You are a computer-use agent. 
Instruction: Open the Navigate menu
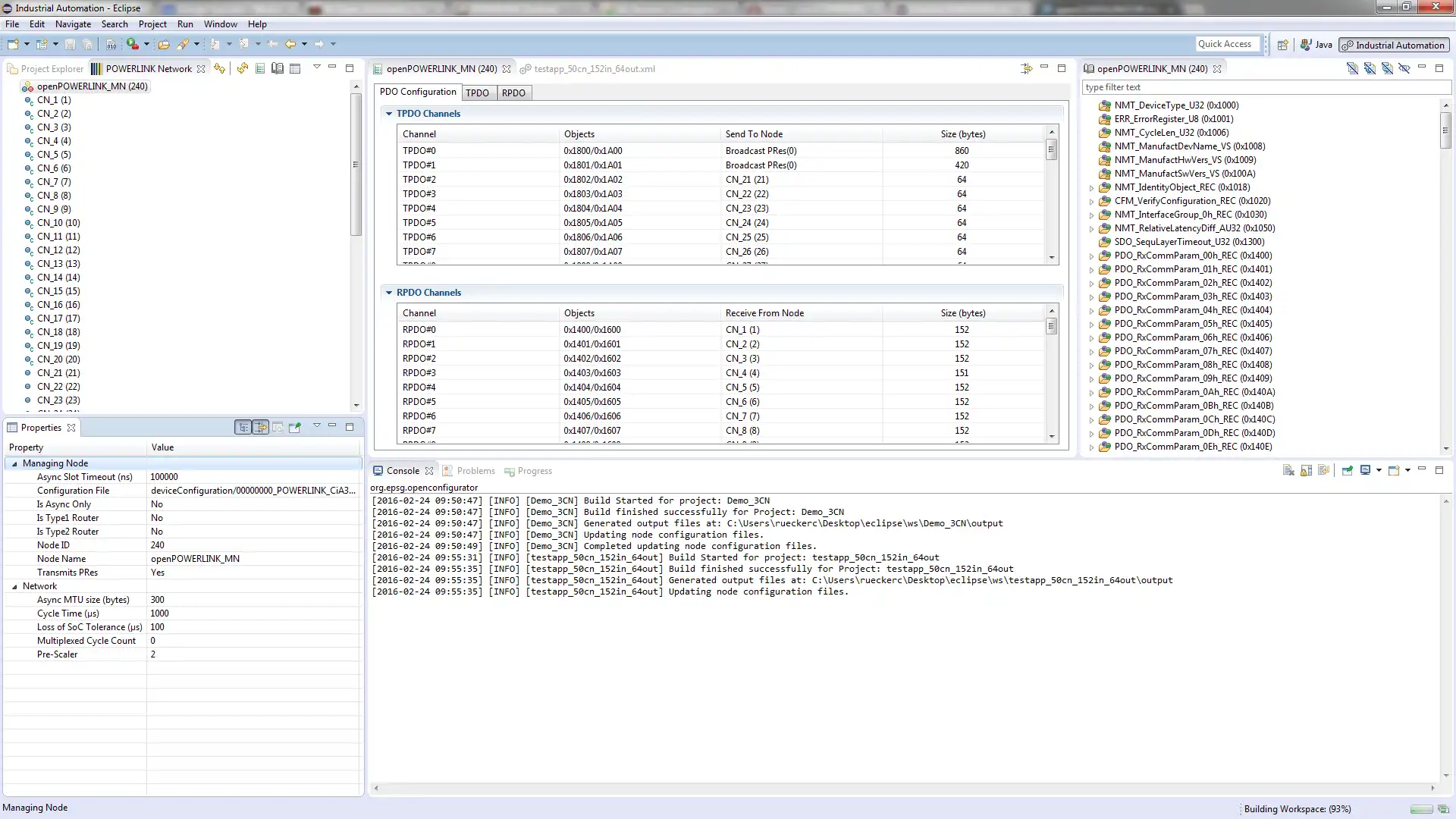click(x=73, y=24)
